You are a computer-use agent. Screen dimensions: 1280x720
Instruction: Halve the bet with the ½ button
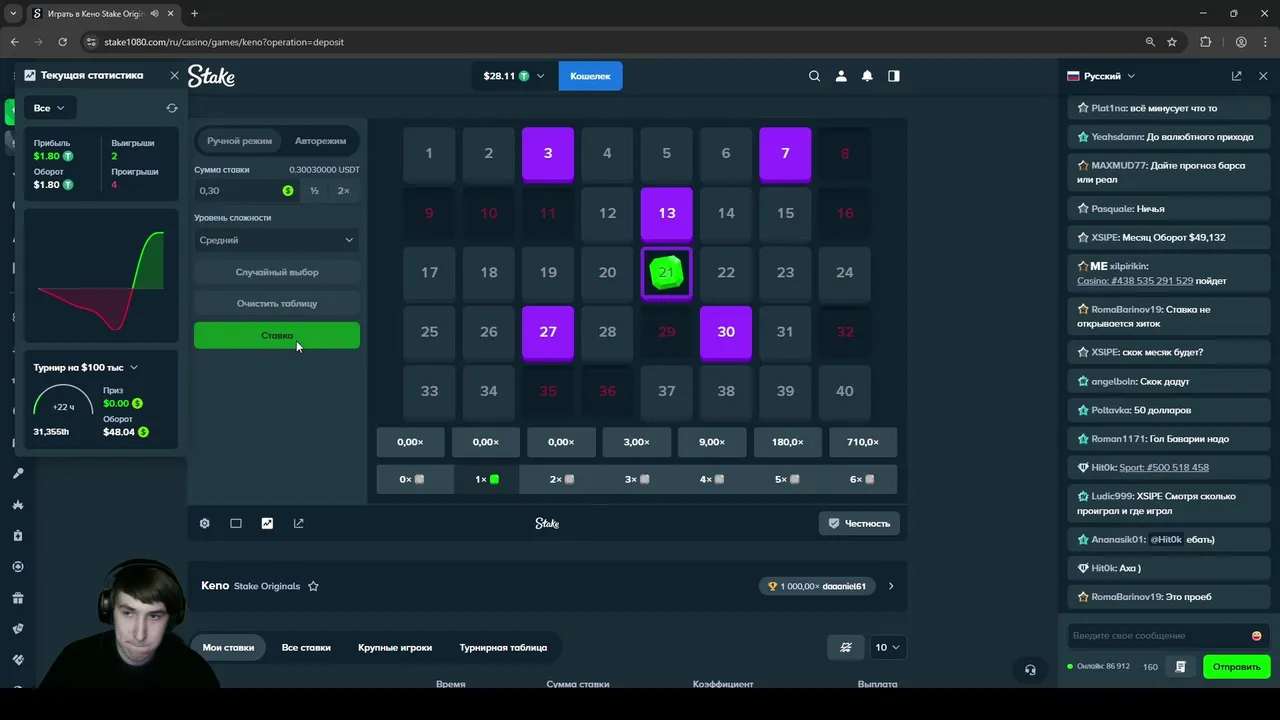(x=314, y=190)
